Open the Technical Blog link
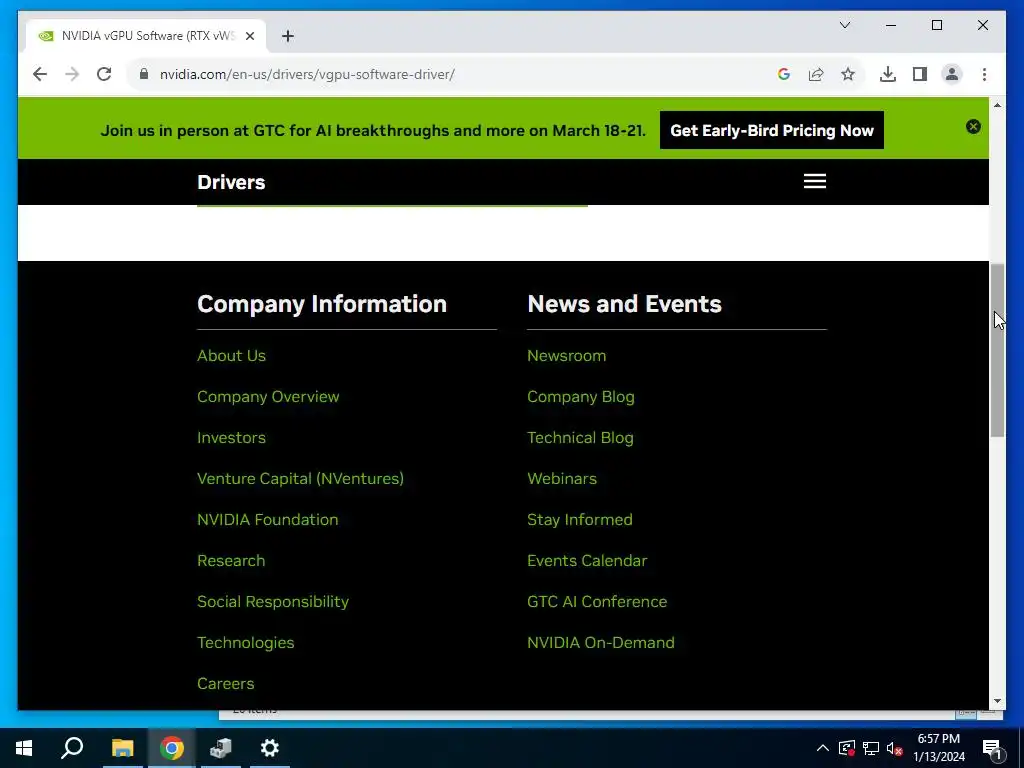Viewport: 1024px width, 768px height. click(580, 438)
